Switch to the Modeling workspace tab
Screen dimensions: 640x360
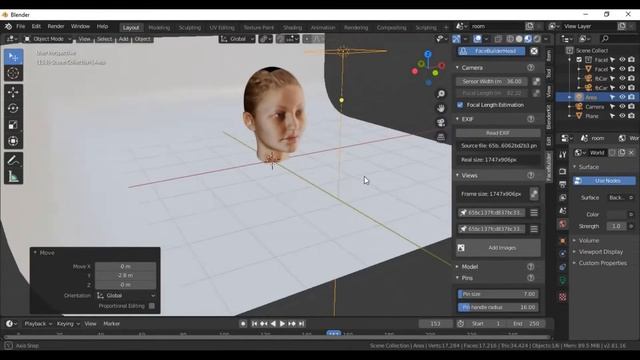coord(159,28)
